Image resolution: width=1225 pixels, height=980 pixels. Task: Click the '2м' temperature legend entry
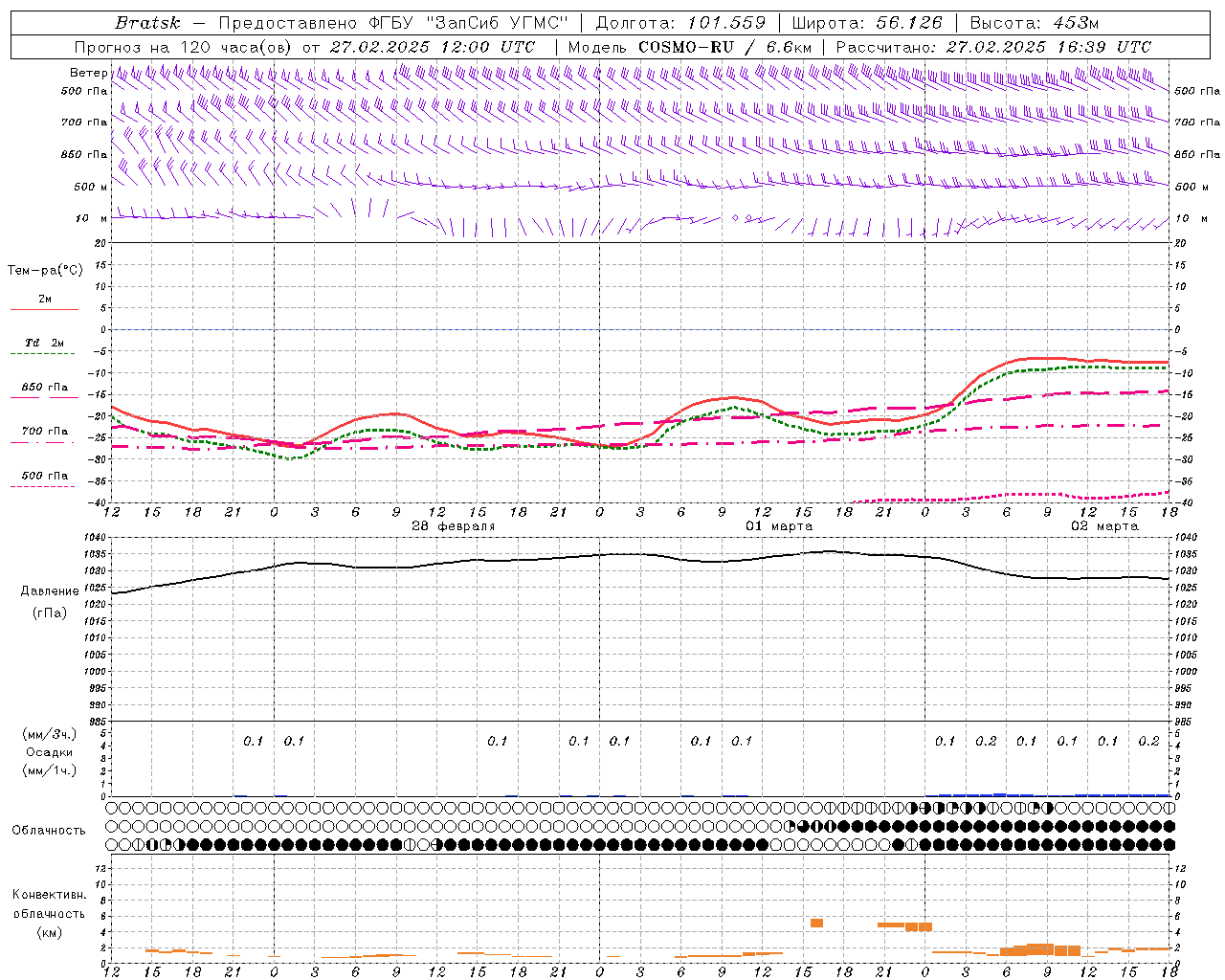coord(45,300)
